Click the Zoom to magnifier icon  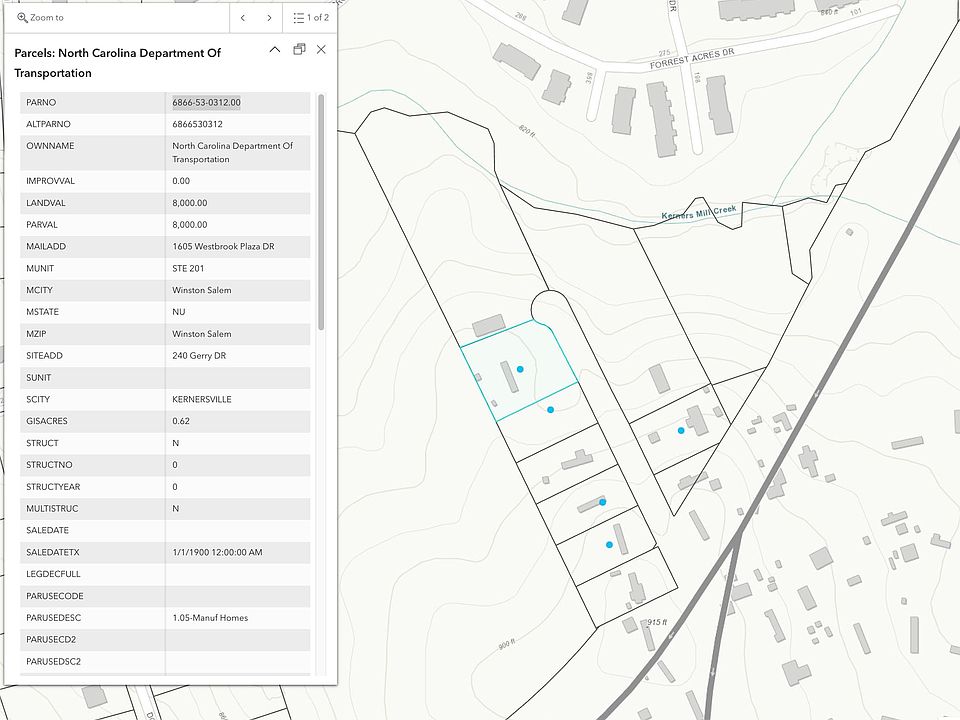[22, 18]
